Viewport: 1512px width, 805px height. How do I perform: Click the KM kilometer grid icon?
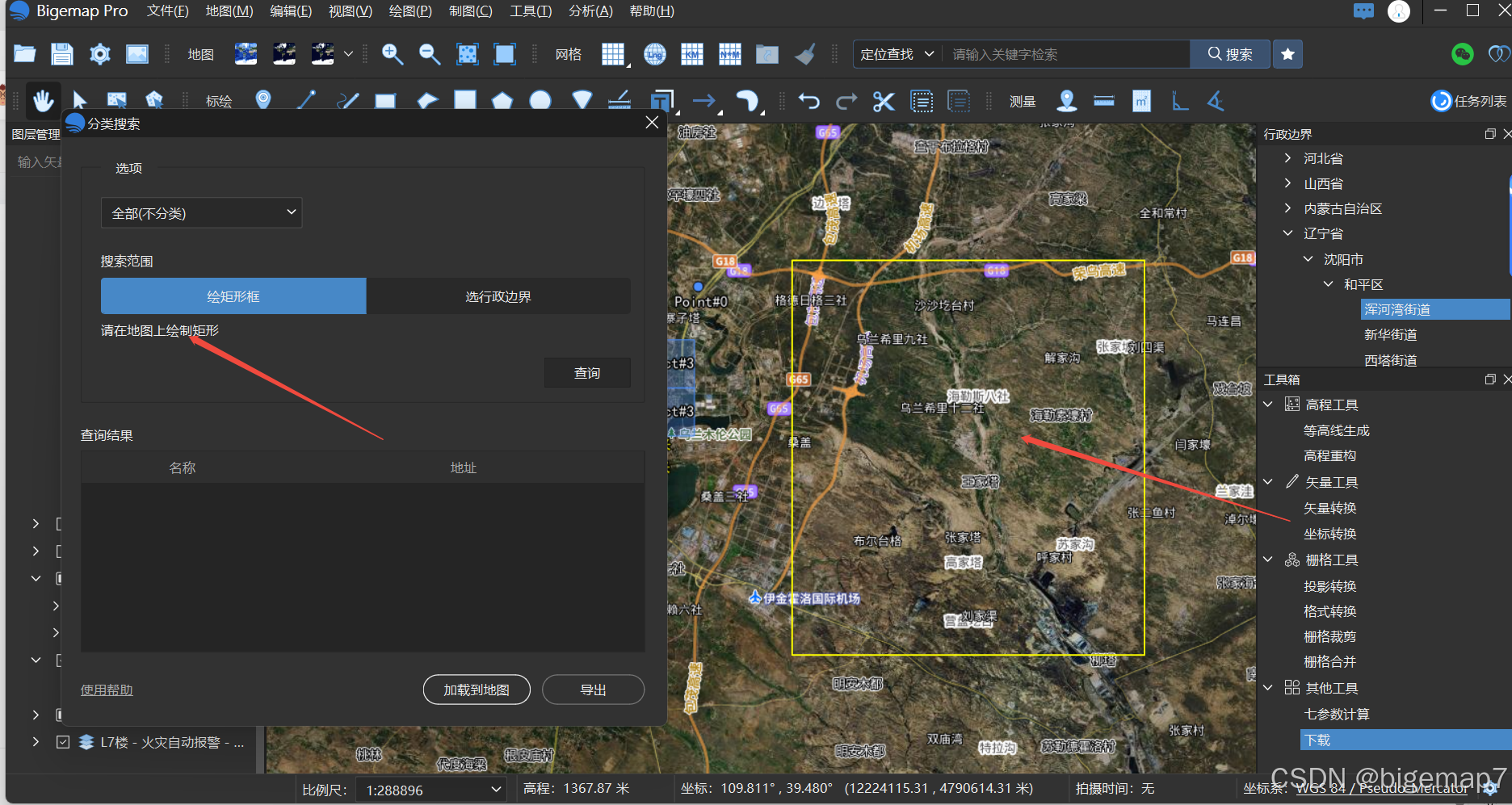click(x=692, y=54)
